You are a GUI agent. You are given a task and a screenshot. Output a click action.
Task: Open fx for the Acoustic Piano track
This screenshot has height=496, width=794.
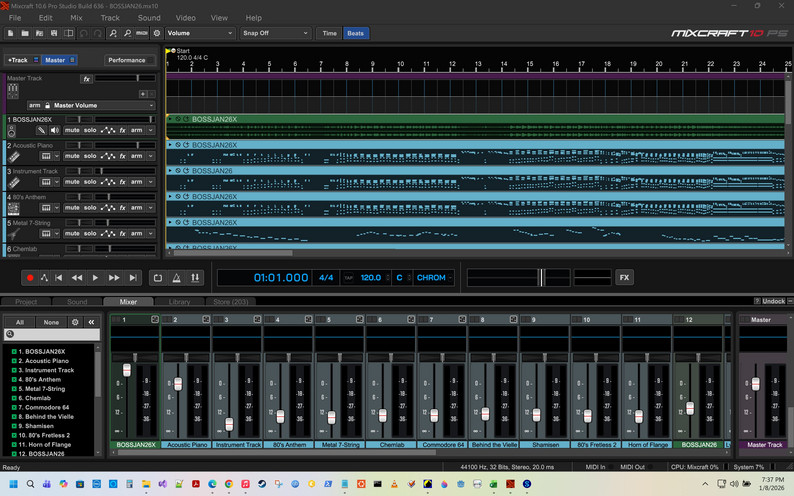coord(122,156)
